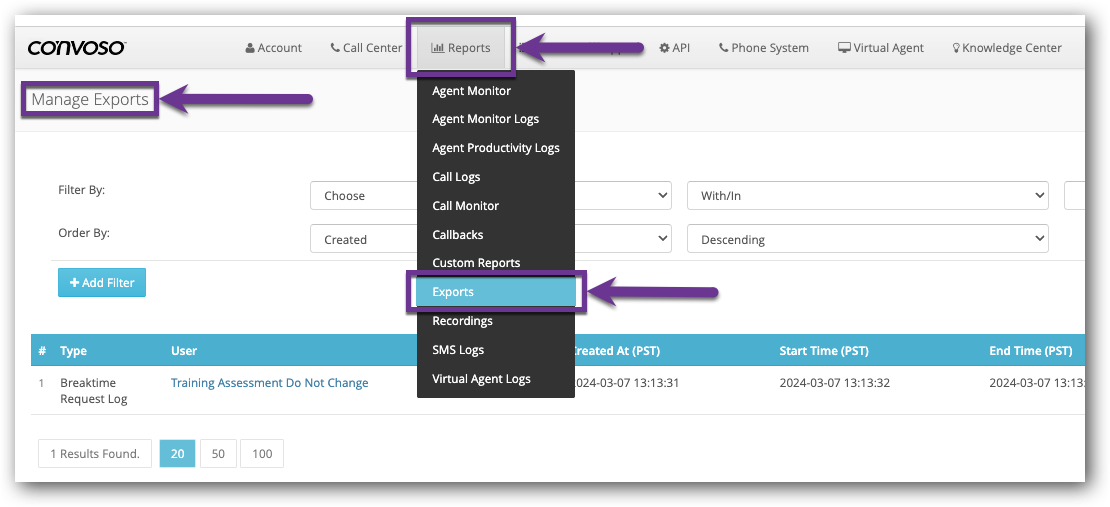Open Recordings from the Reports dropdown
The image size is (1110, 507).
[x=496, y=321]
